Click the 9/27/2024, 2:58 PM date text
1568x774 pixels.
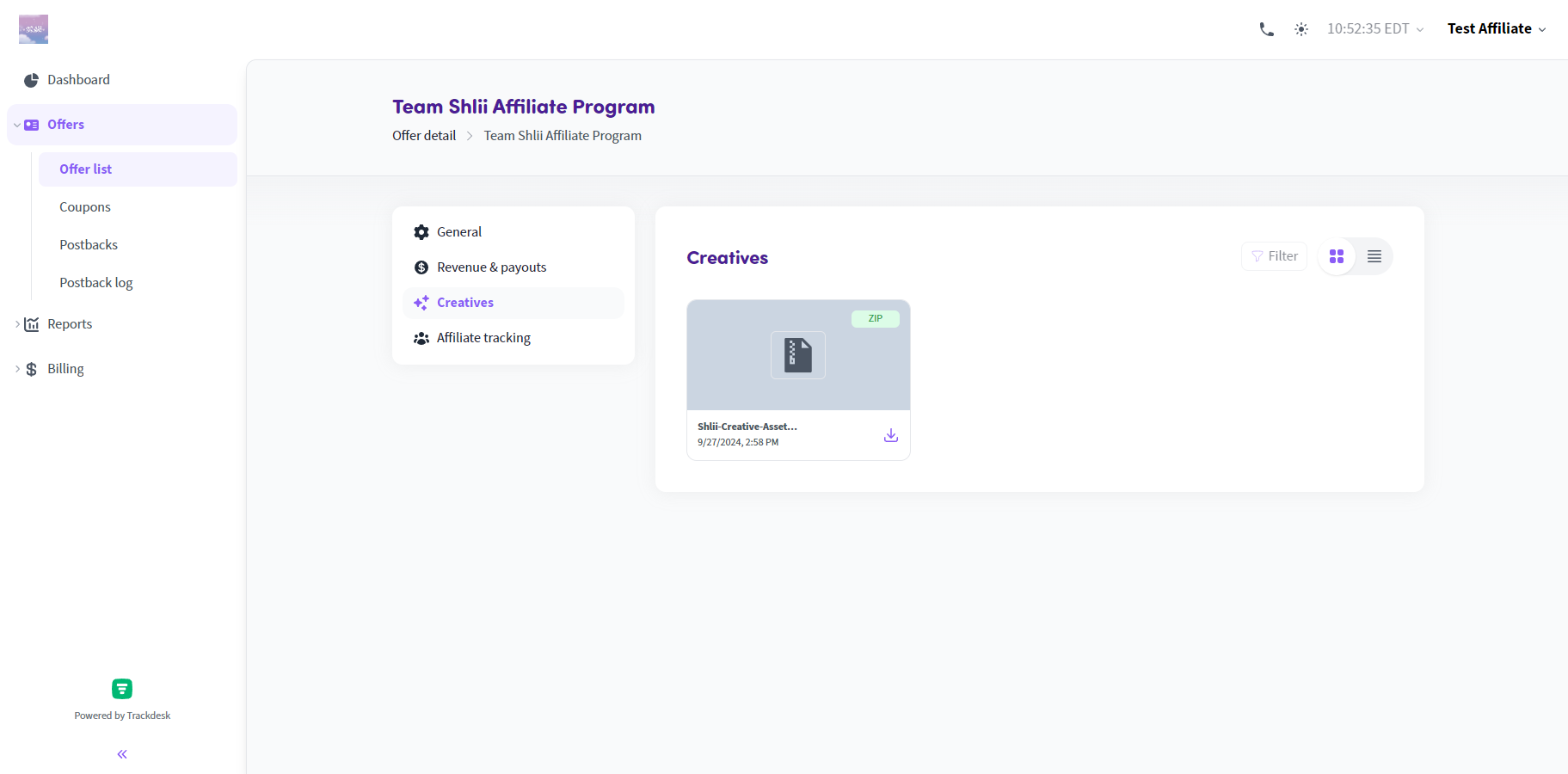738,442
